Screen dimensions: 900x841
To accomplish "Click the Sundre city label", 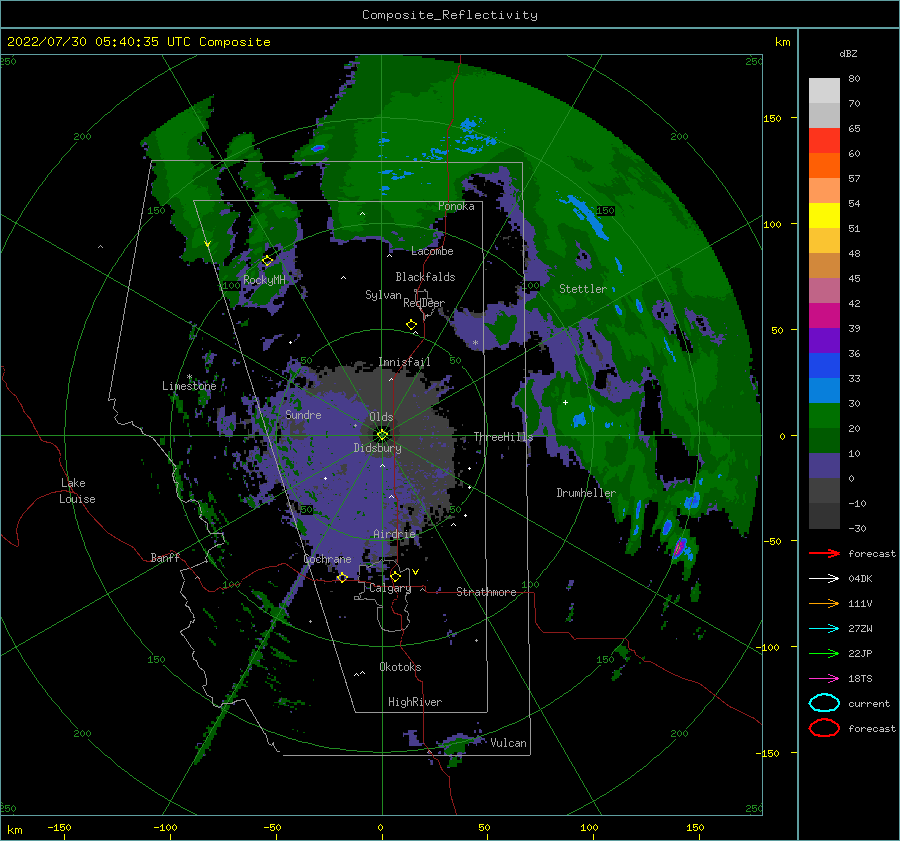I will coord(303,414).
